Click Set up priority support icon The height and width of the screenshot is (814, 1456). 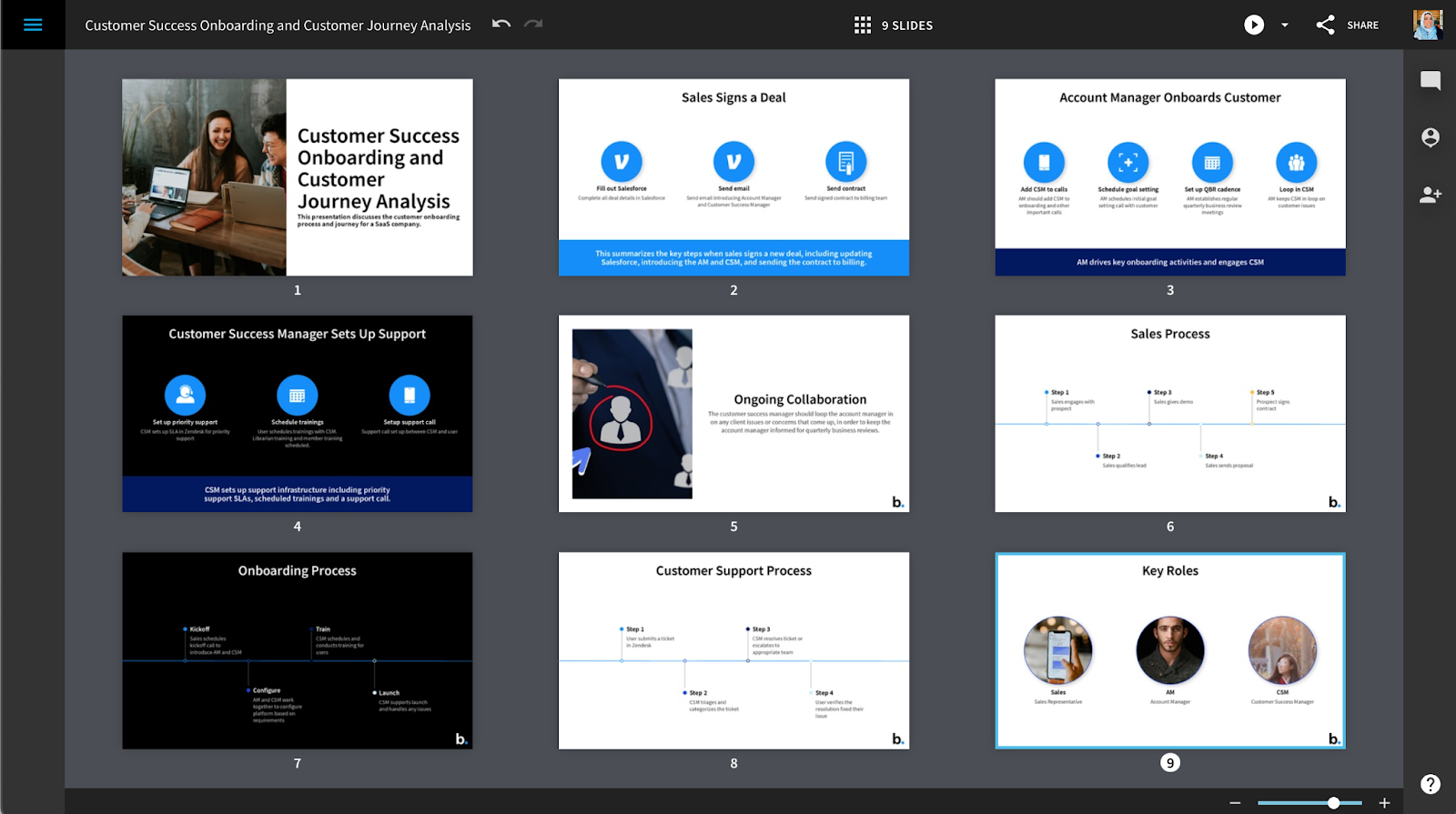point(185,396)
